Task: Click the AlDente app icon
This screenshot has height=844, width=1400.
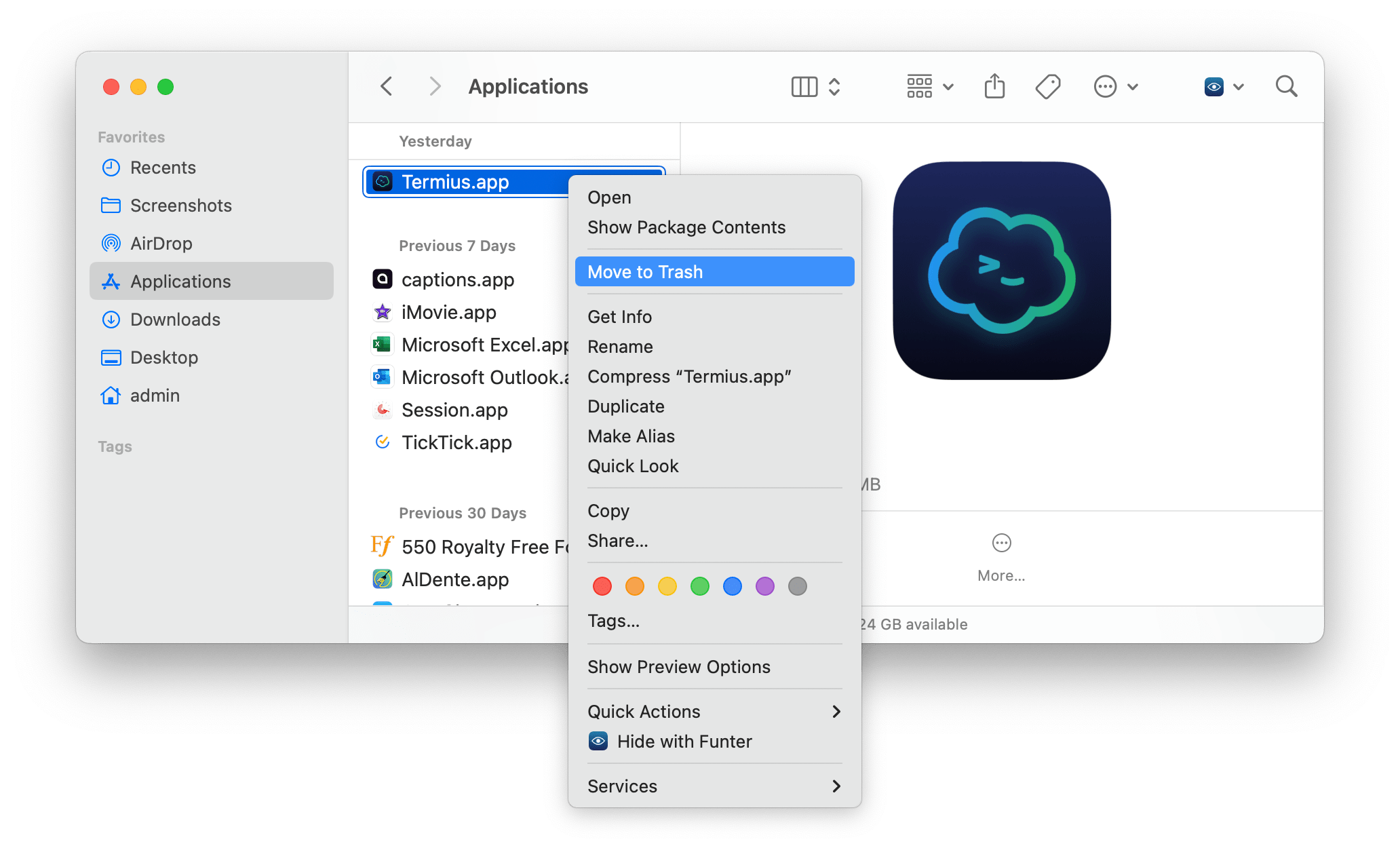Action: [x=383, y=579]
